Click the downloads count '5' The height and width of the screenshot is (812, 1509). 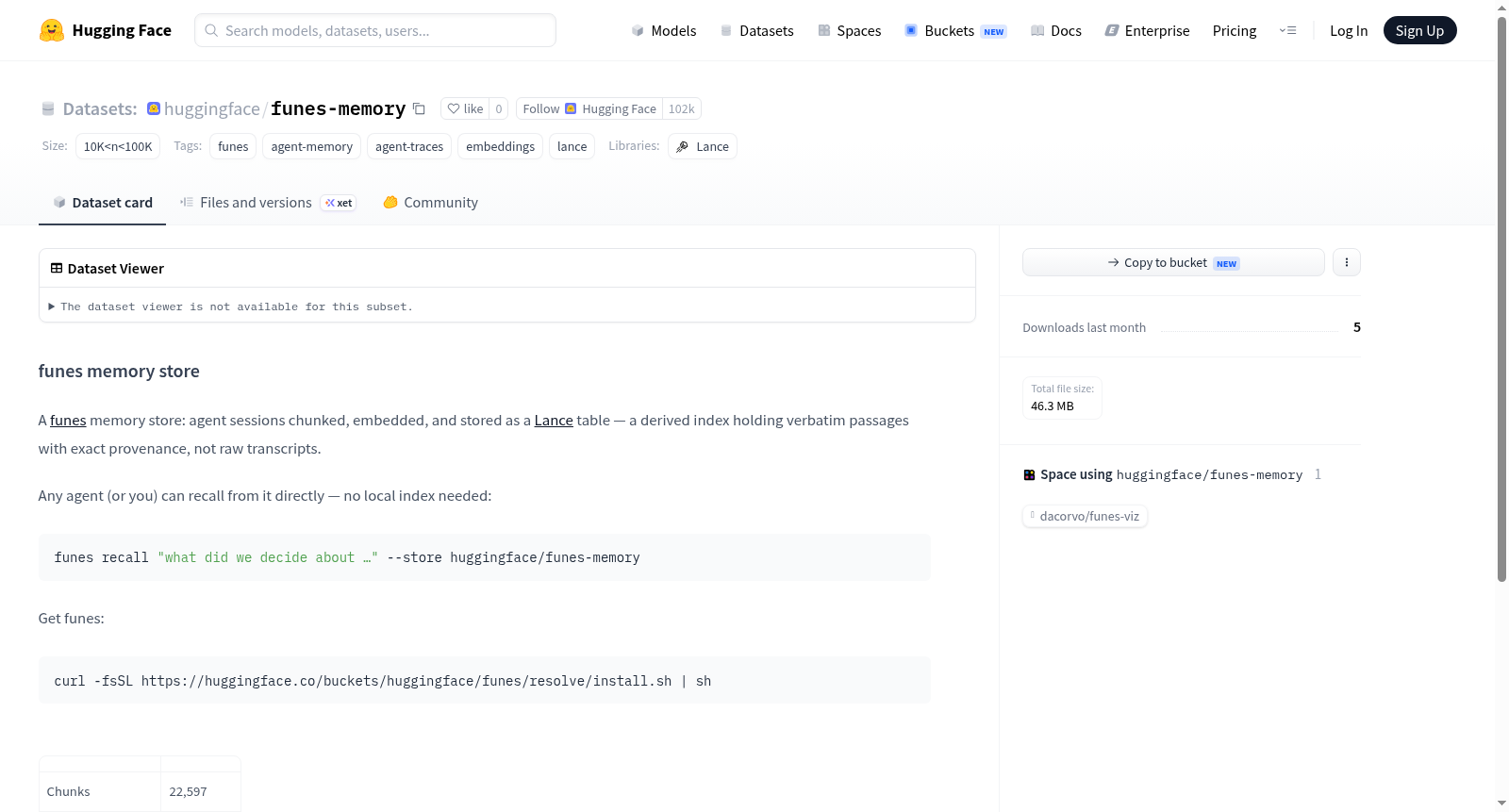point(1357,327)
